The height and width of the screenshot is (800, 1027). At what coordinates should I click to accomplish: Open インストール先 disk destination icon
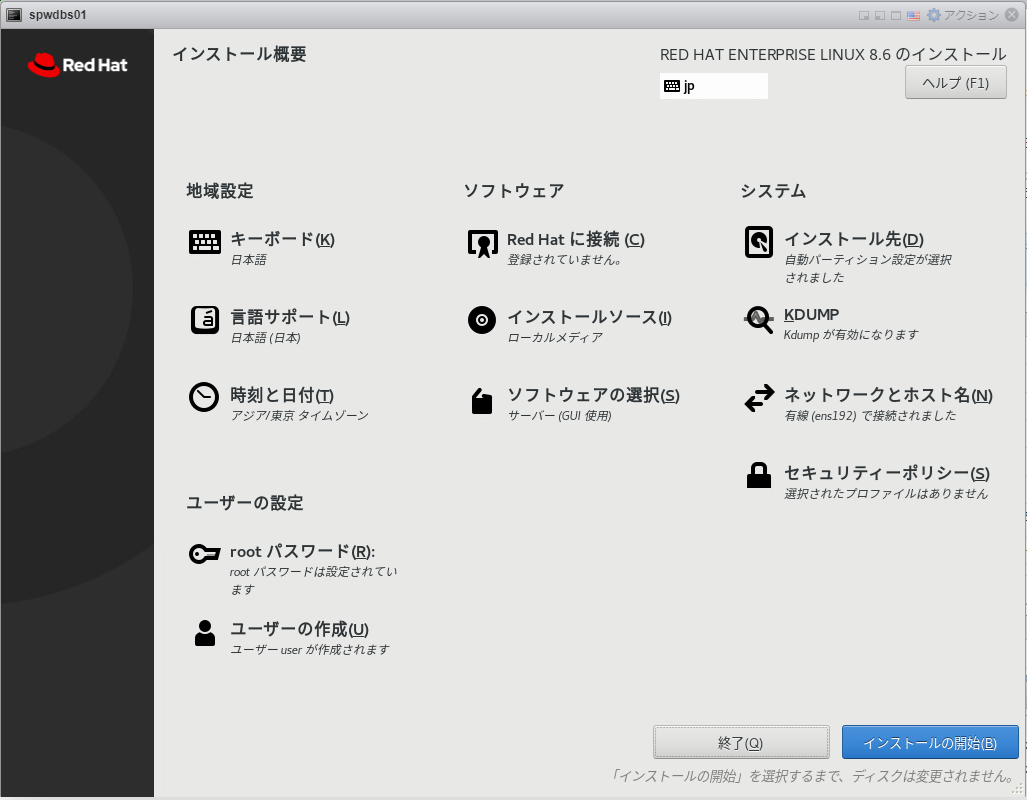759,241
